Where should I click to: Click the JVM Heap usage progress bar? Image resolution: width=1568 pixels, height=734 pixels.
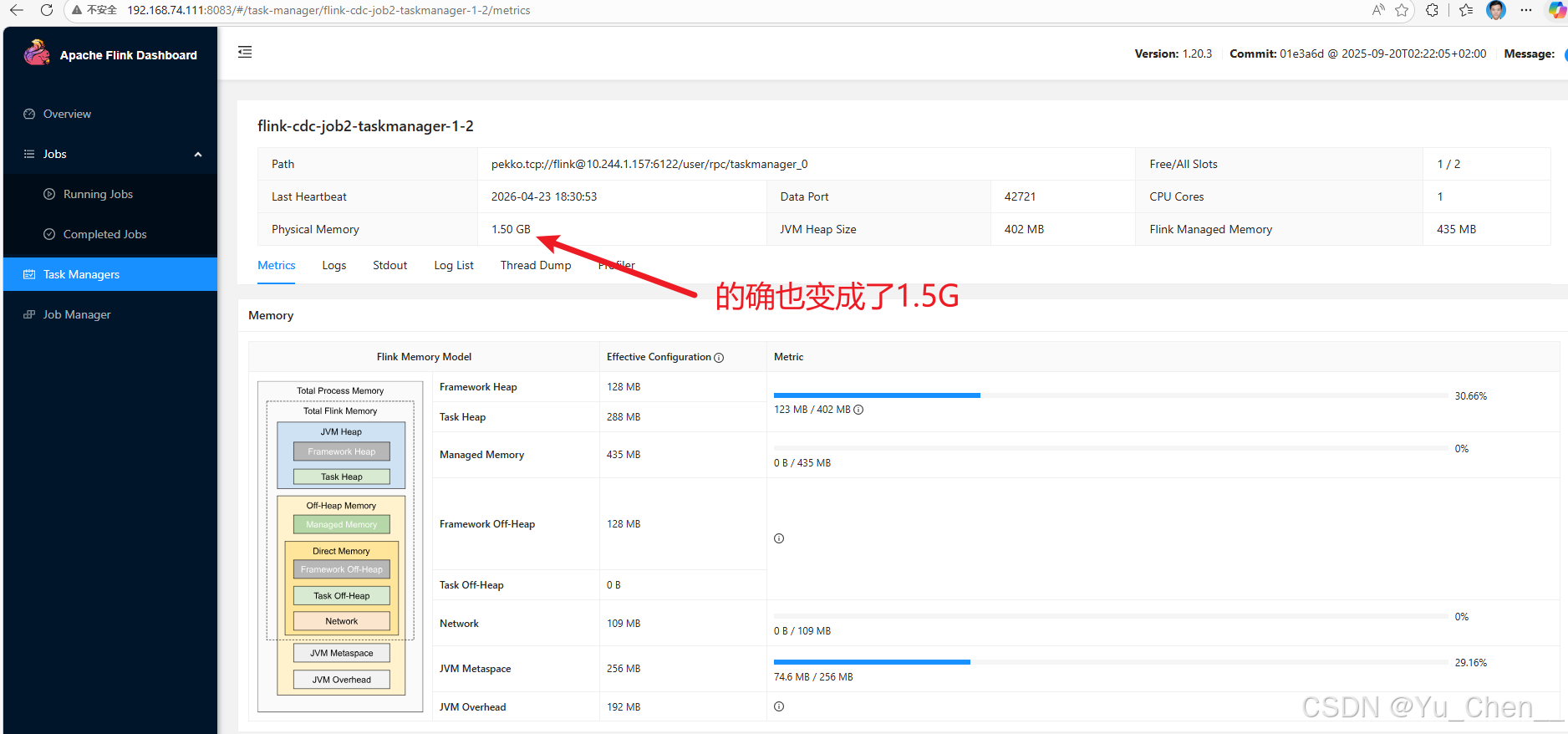(x=1111, y=395)
